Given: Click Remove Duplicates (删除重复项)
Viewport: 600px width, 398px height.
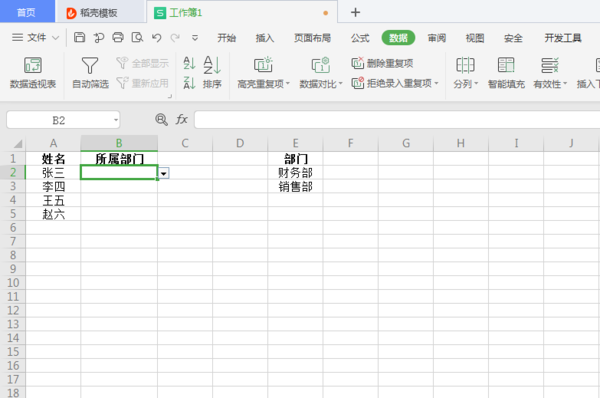Looking at the screenshot, I should click(382, 63).
